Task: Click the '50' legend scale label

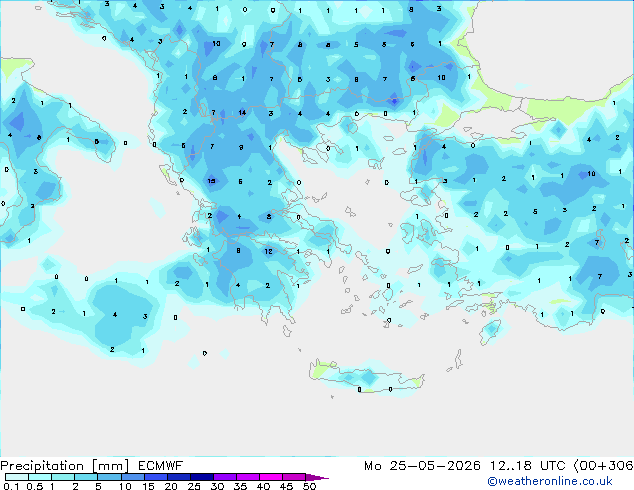Action: [309, 486]
